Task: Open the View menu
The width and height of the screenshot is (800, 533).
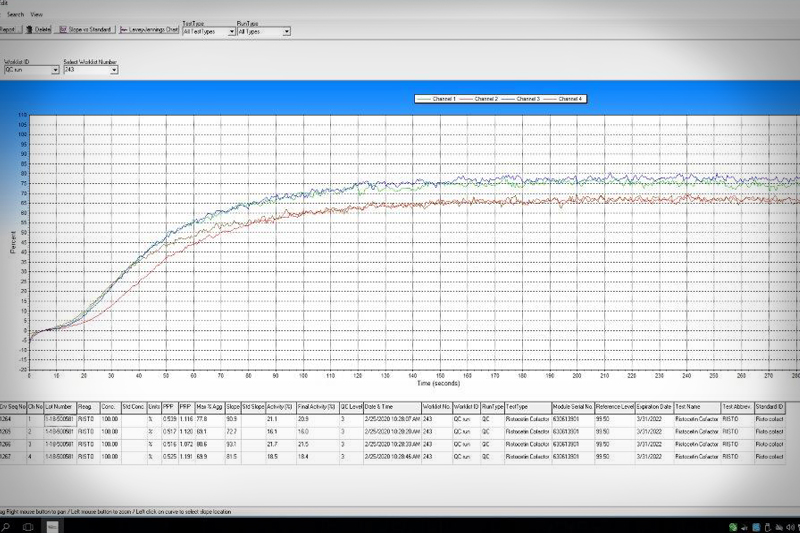Action: pyautogui.click(x=37, y=15)
